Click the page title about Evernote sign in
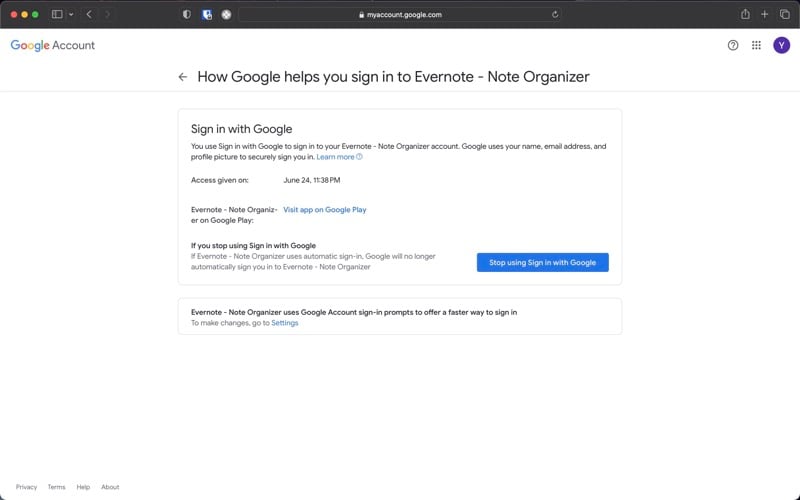 click(393, 77)
